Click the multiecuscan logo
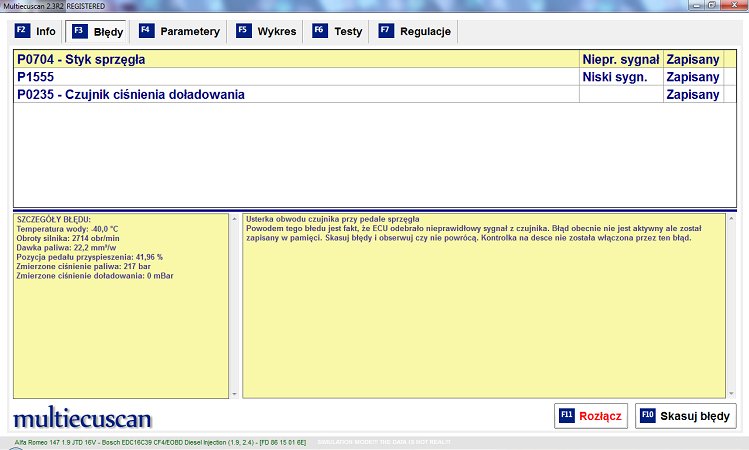749x450 pixels. (x=82, y=417)
